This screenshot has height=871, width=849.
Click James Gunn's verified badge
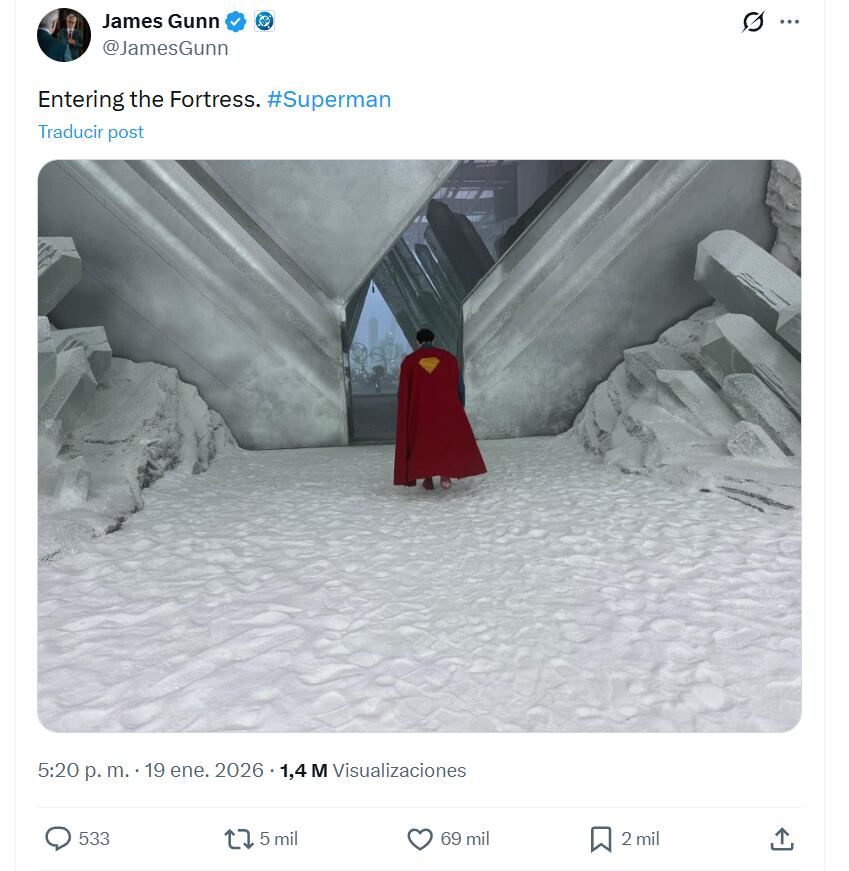coord(235,20)
